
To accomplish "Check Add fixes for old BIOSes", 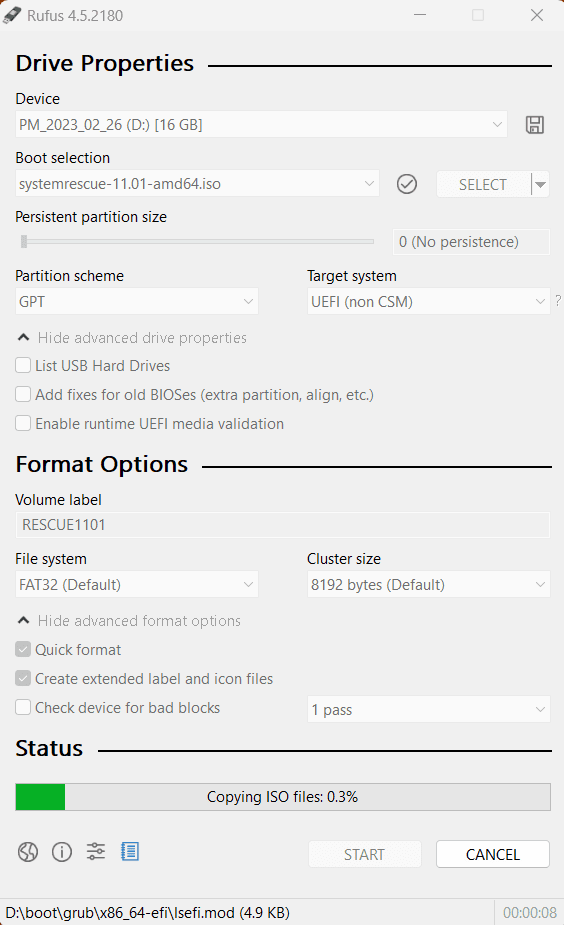I will pyautogui.click(x=23, y=394).
